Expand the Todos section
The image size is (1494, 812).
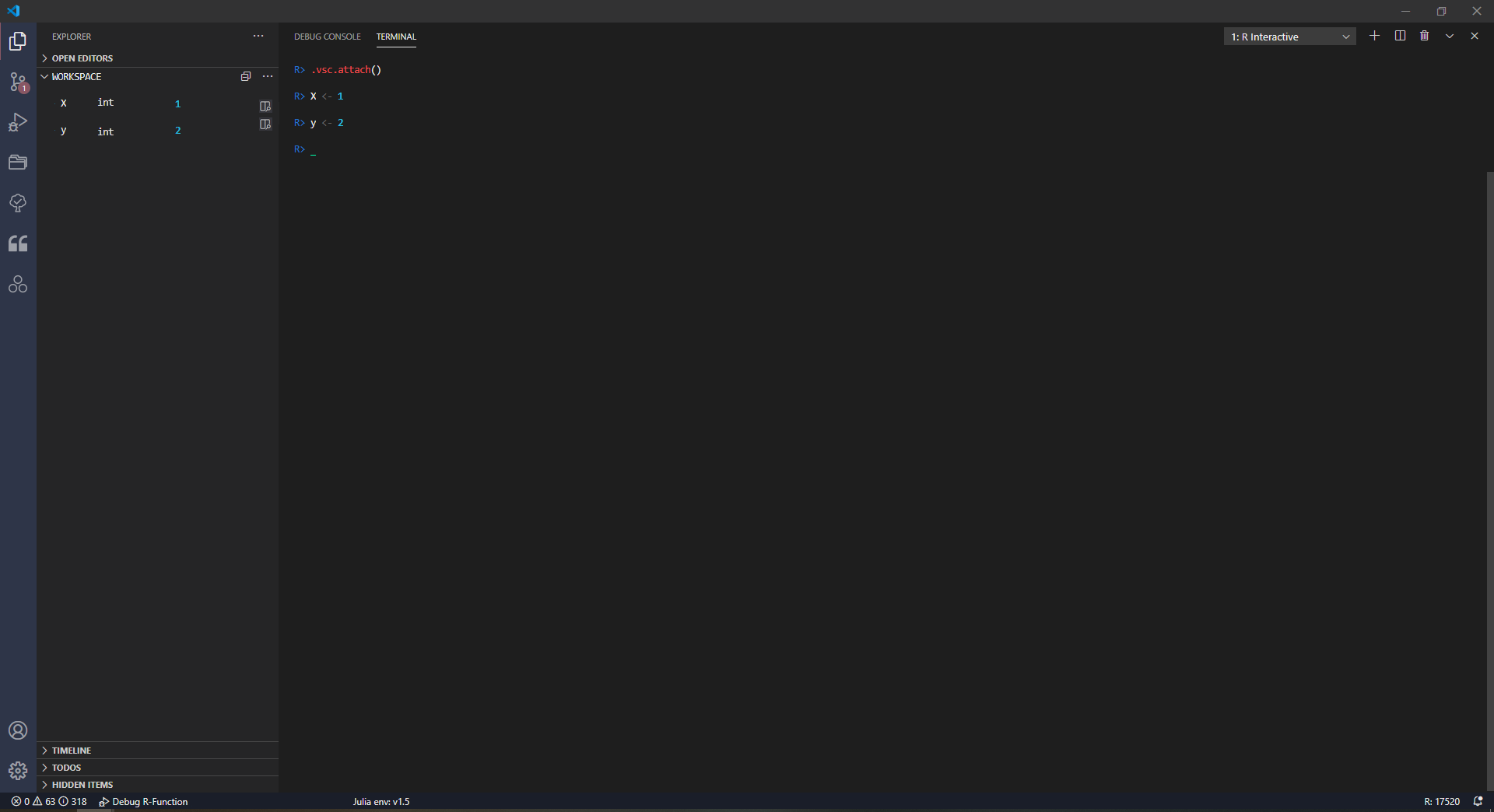[158, 768]
